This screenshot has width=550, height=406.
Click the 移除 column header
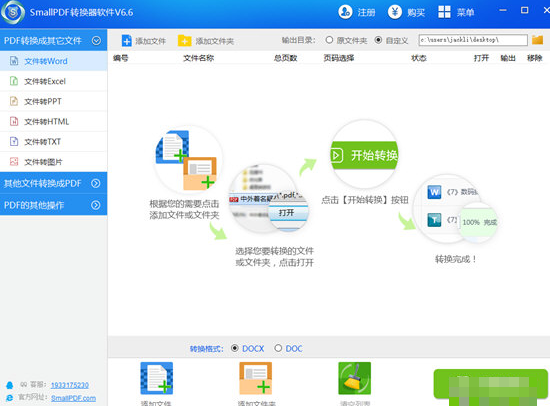[x=535, y=58]
